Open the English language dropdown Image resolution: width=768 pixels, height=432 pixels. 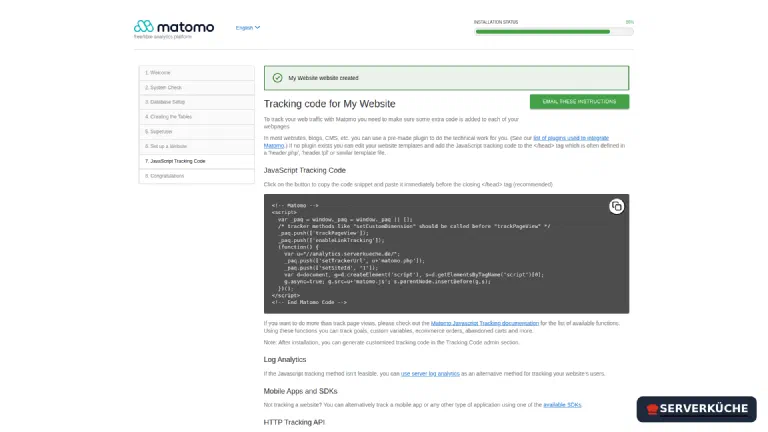pos(247,27)
